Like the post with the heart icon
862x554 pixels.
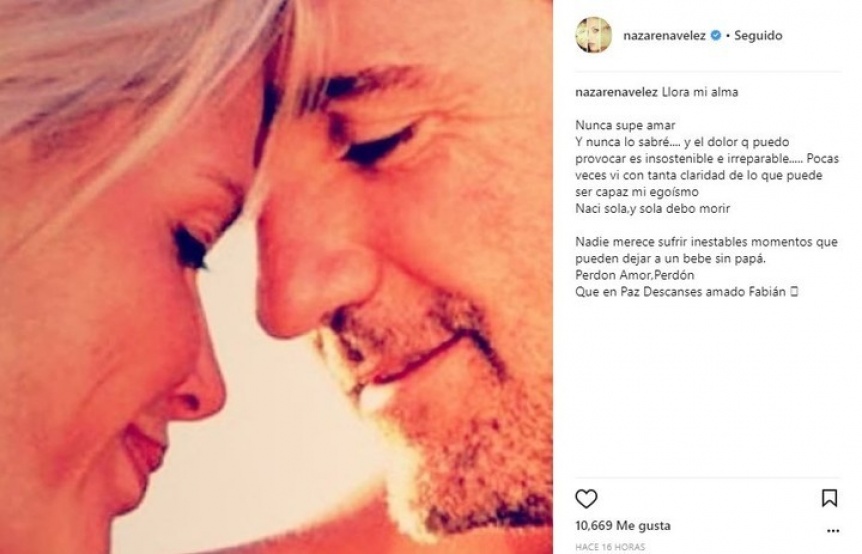pyautogui.click(x=586, y=498)
